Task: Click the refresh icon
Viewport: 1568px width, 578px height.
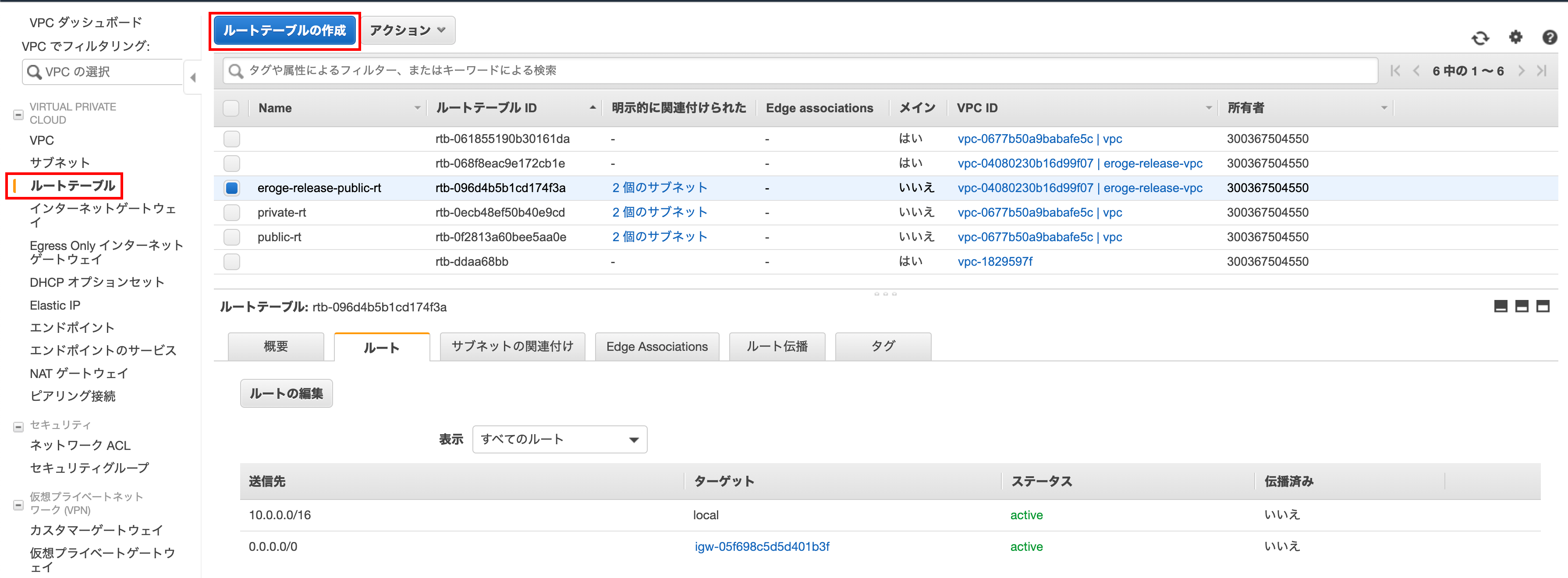Action: (x=1480, y=38)
